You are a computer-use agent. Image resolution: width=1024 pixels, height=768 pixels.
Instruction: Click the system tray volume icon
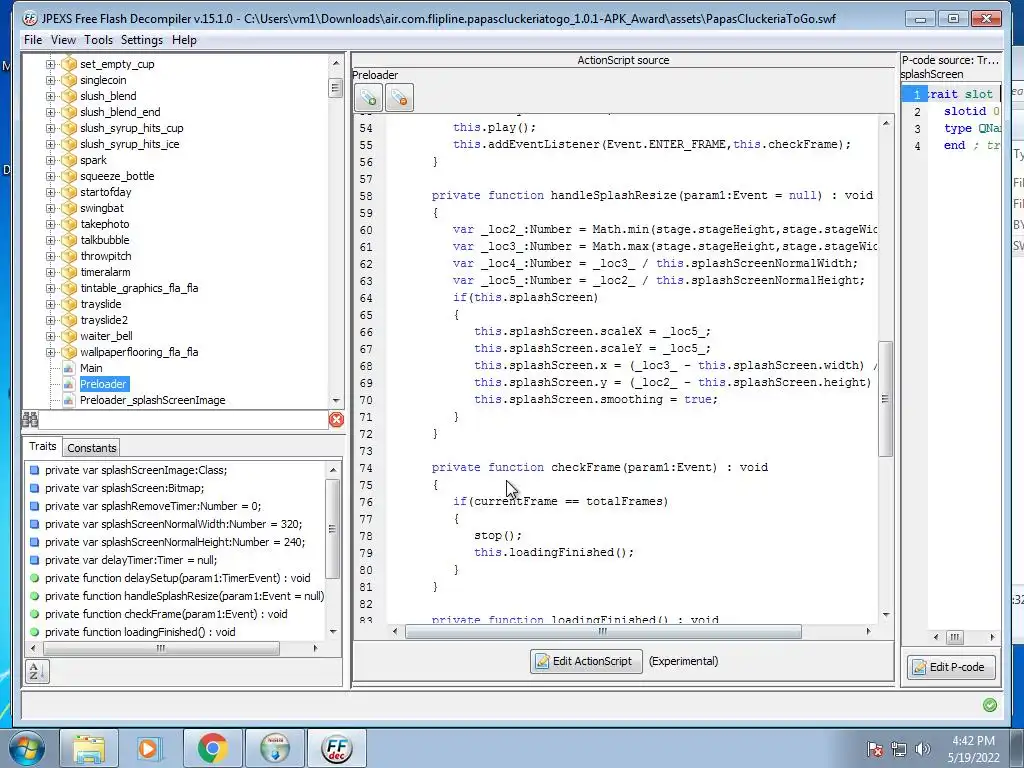point(923,748)
